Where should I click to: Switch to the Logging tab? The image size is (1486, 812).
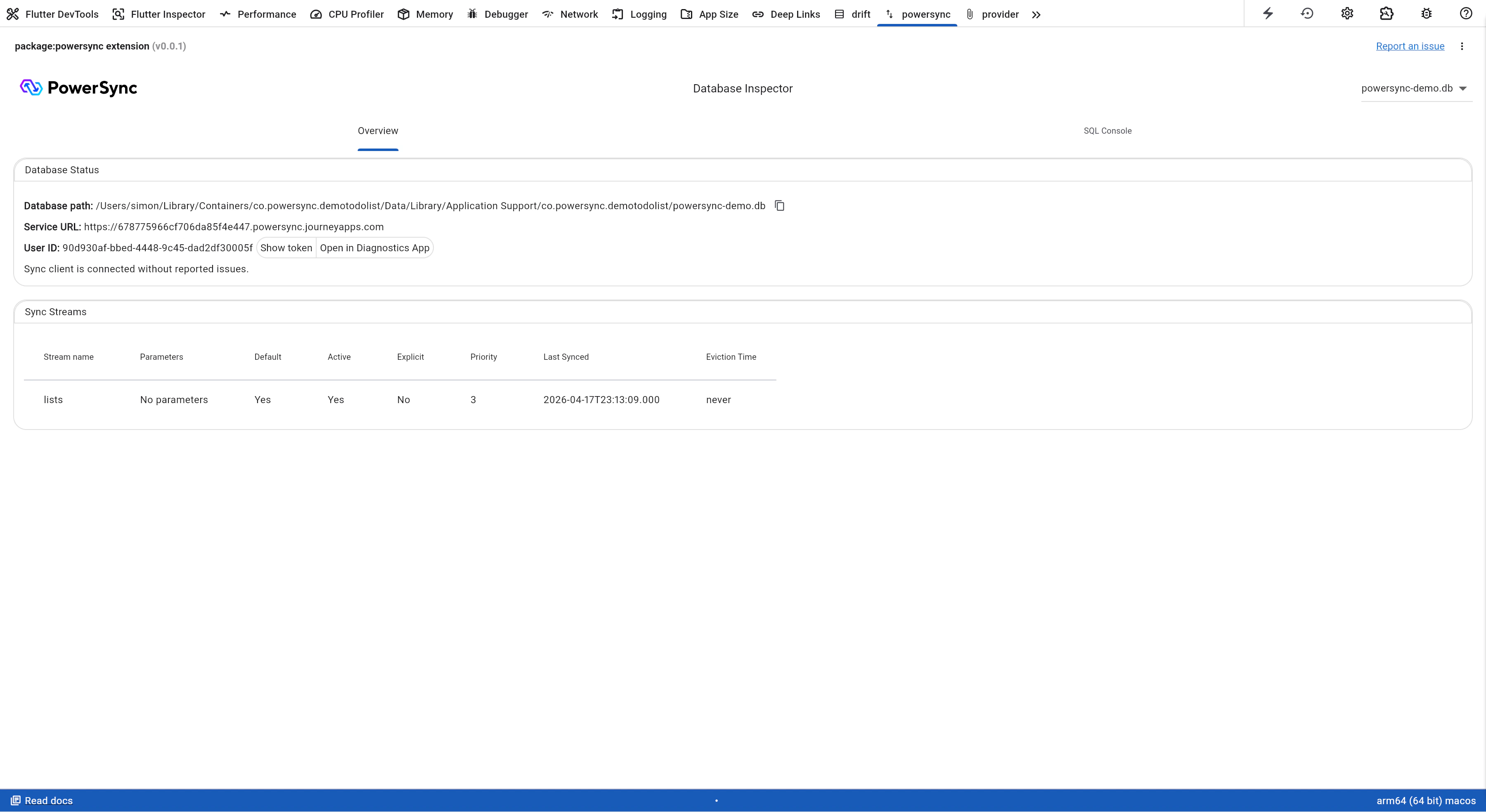pyautogui.click(x=639, y=14)
